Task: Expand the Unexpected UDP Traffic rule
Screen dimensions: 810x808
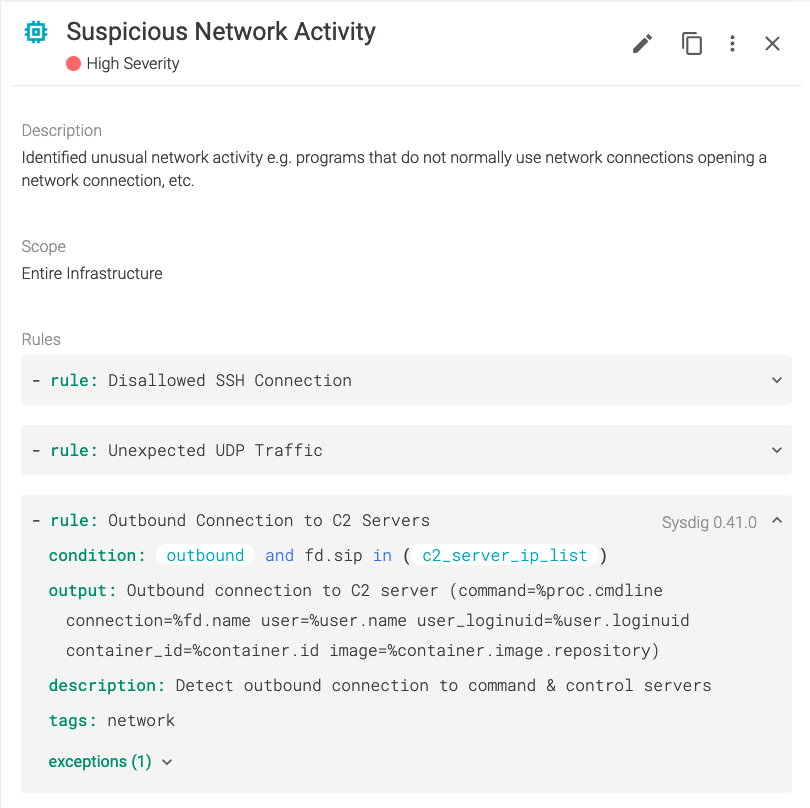Action: pyautogui.click(x=776, y=450)
